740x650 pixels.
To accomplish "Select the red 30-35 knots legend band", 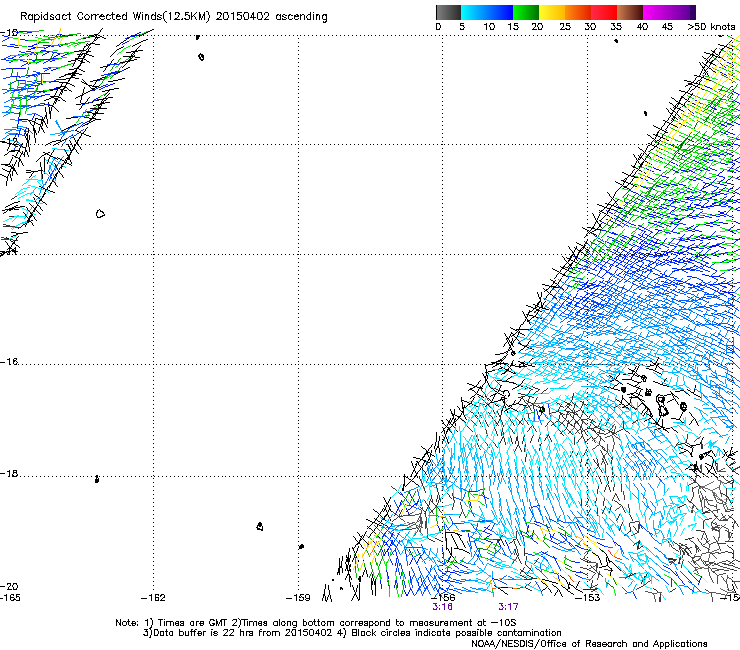I will pyautogui.click(x=604, y=12).
